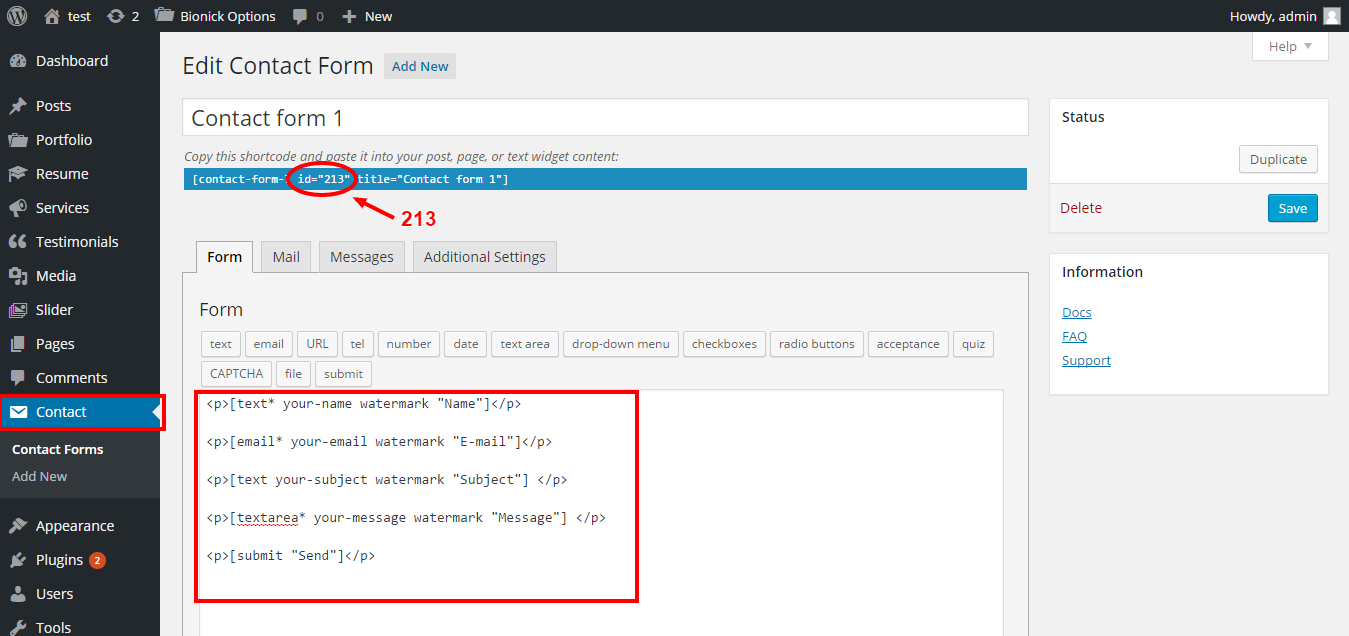The height and width of the screenshot is (636, 1349).
Task: Insert an acceptance tag
Action: pyautogui.click(x=908, y=344)
